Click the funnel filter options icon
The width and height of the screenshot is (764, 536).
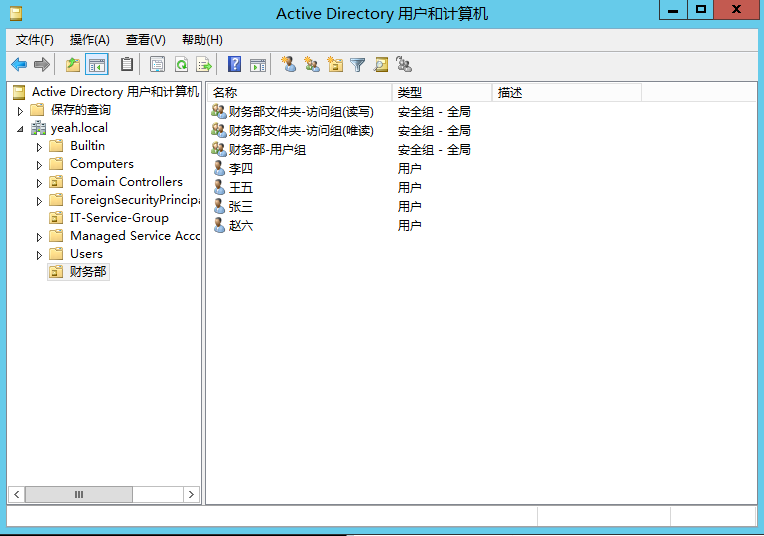pos(358,64)
